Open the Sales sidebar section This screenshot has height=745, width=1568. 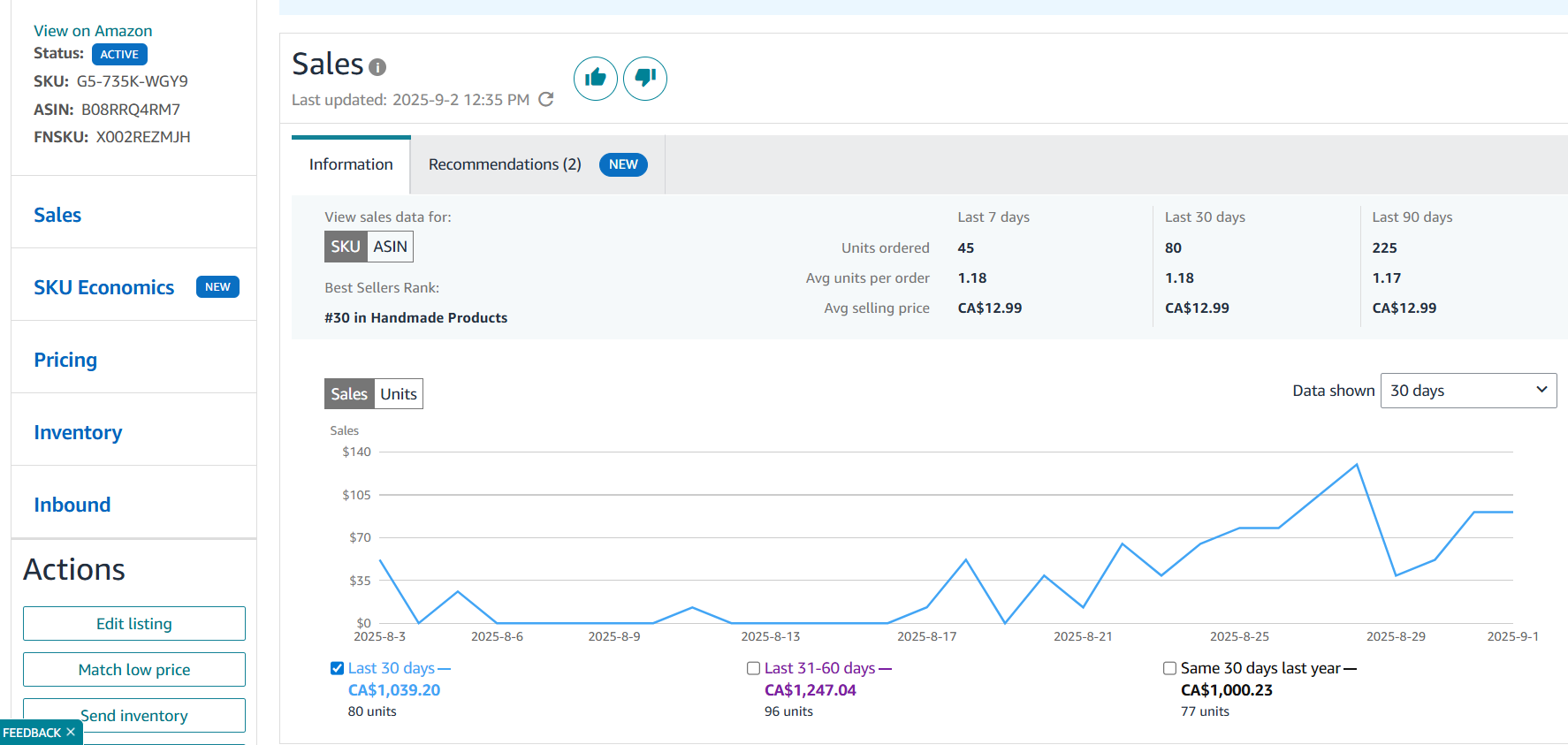[57, 215]
